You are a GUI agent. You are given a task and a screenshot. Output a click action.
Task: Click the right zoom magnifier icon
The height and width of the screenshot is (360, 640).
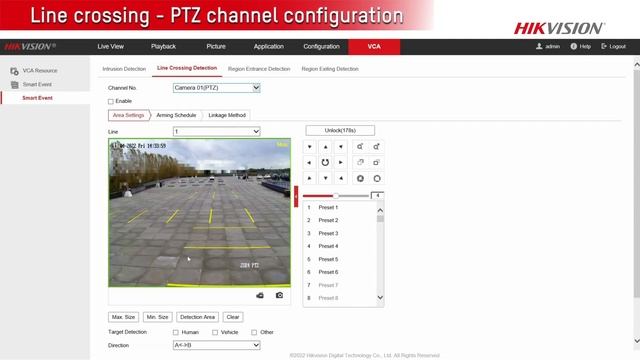pyautogui.click(x=376, y=147)
